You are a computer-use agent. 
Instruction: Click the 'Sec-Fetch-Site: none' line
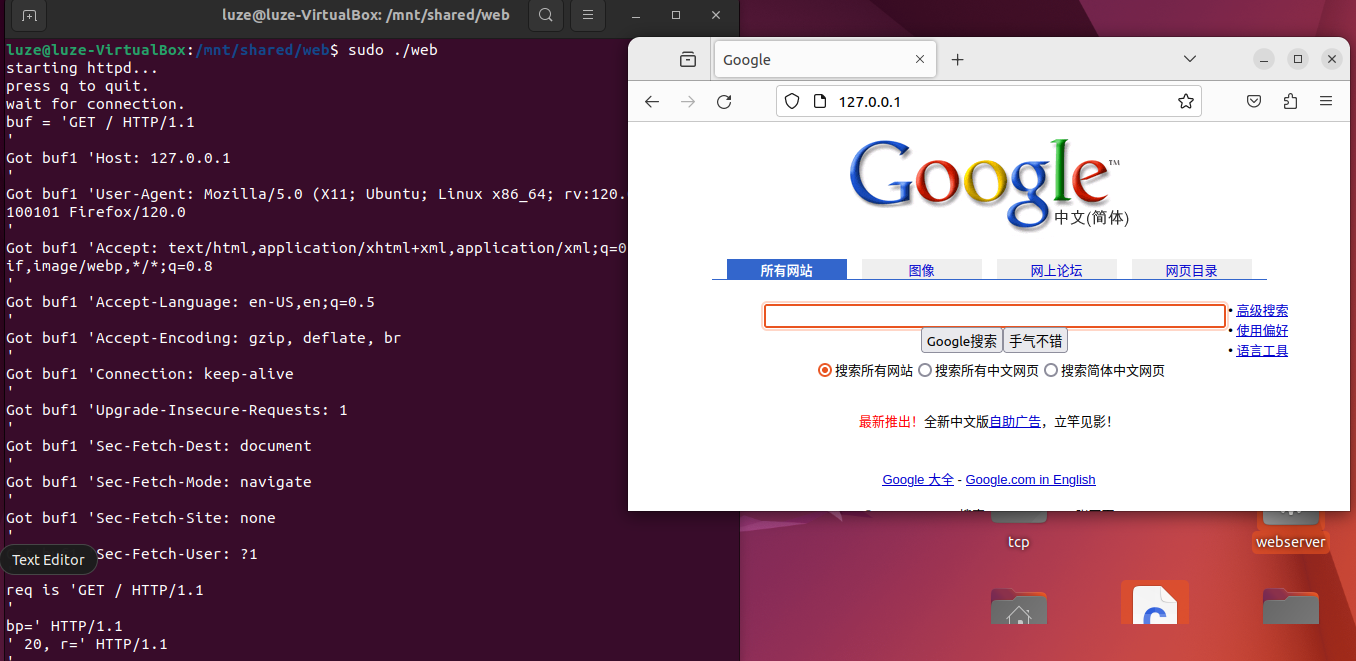point(141,518)
